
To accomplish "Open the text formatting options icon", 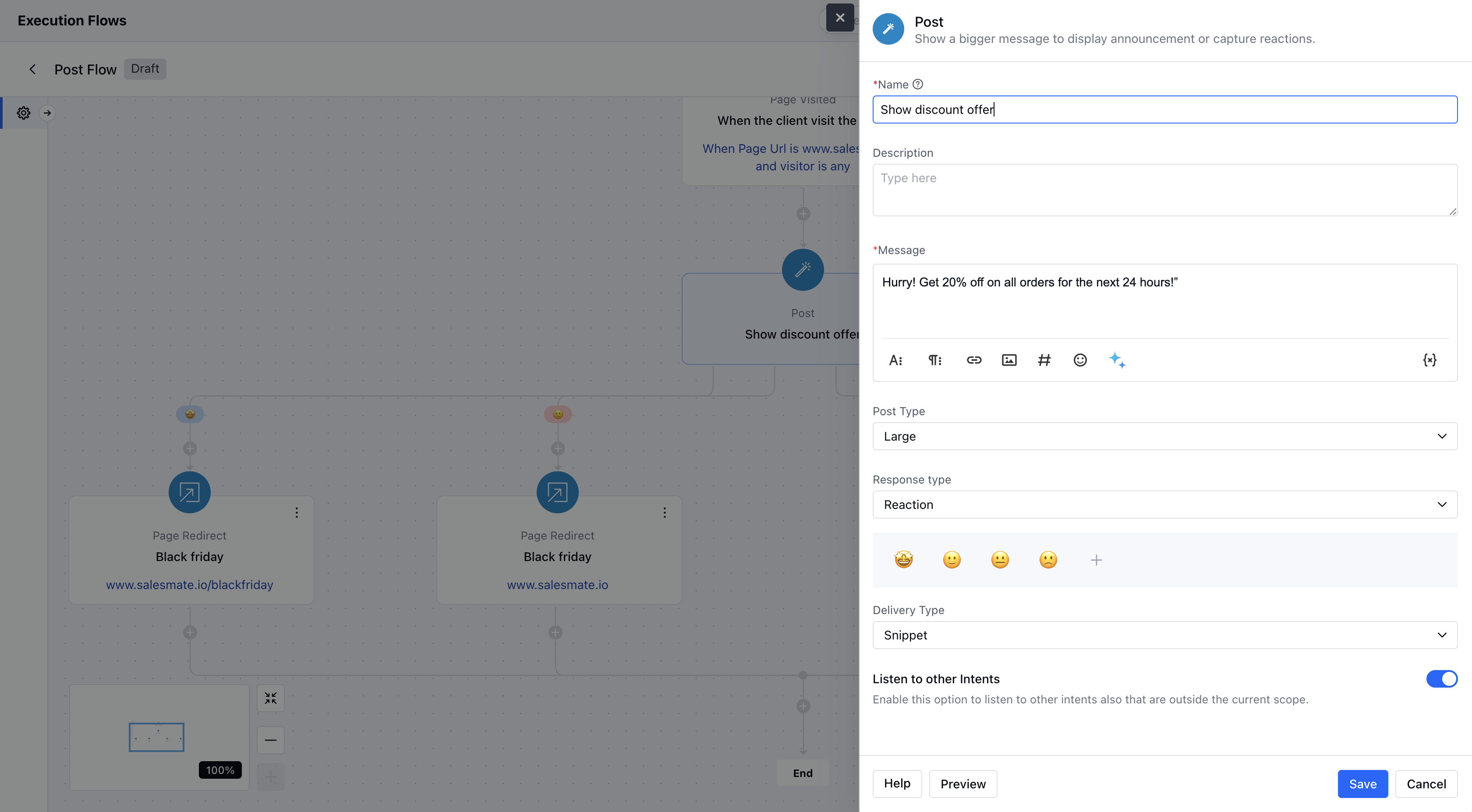I will (x=895, y=360).
